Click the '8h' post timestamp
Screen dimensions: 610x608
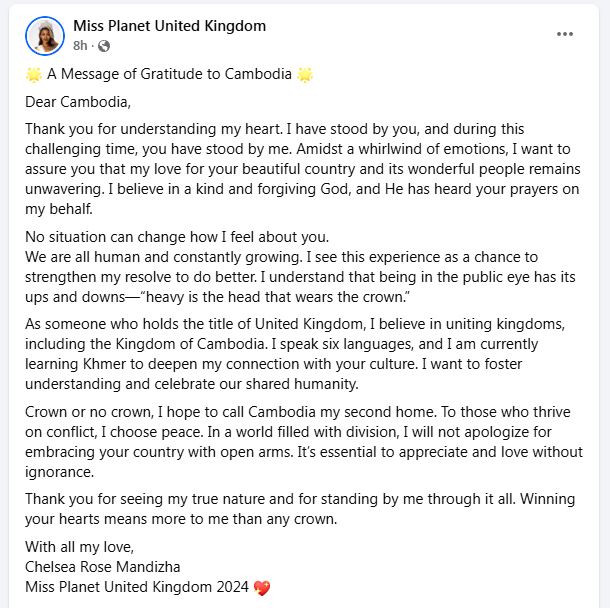80,46
